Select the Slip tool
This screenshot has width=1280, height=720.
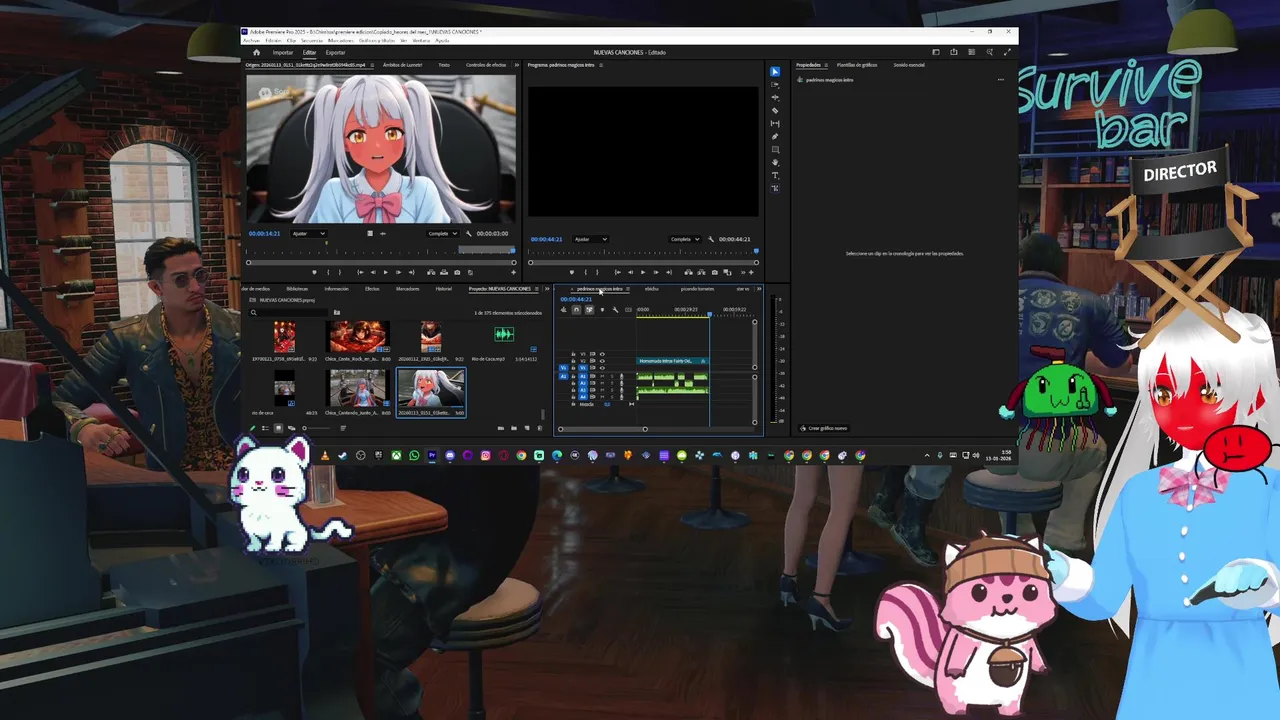click(x=775, y=123)
